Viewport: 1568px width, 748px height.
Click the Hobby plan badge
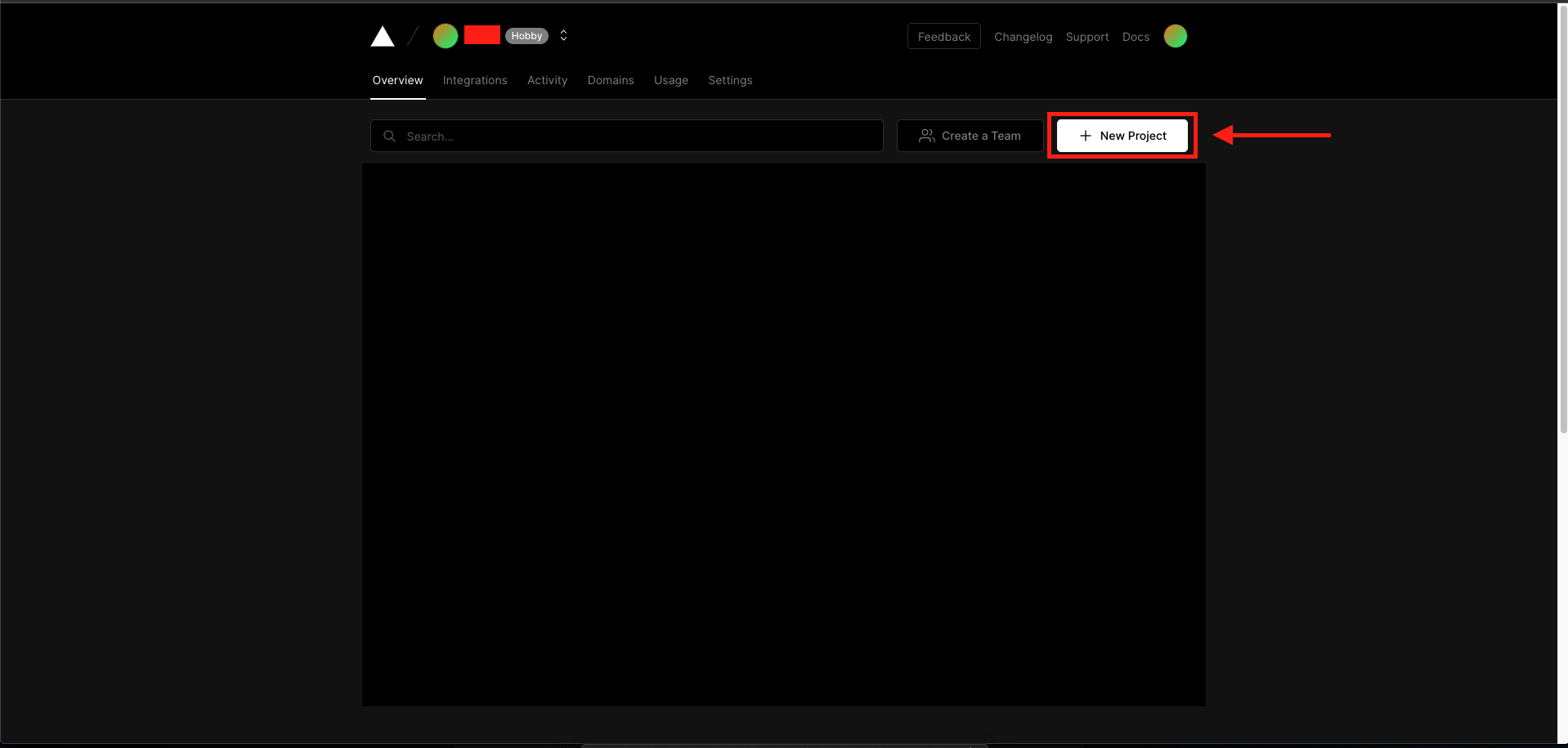[526, 35]
